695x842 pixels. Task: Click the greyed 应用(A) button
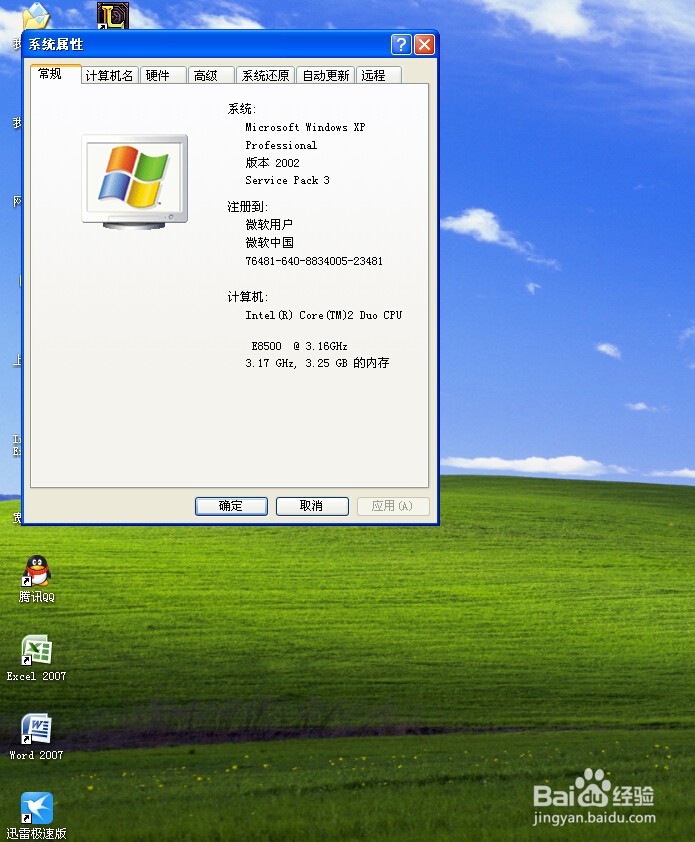(x=393, y=506)
